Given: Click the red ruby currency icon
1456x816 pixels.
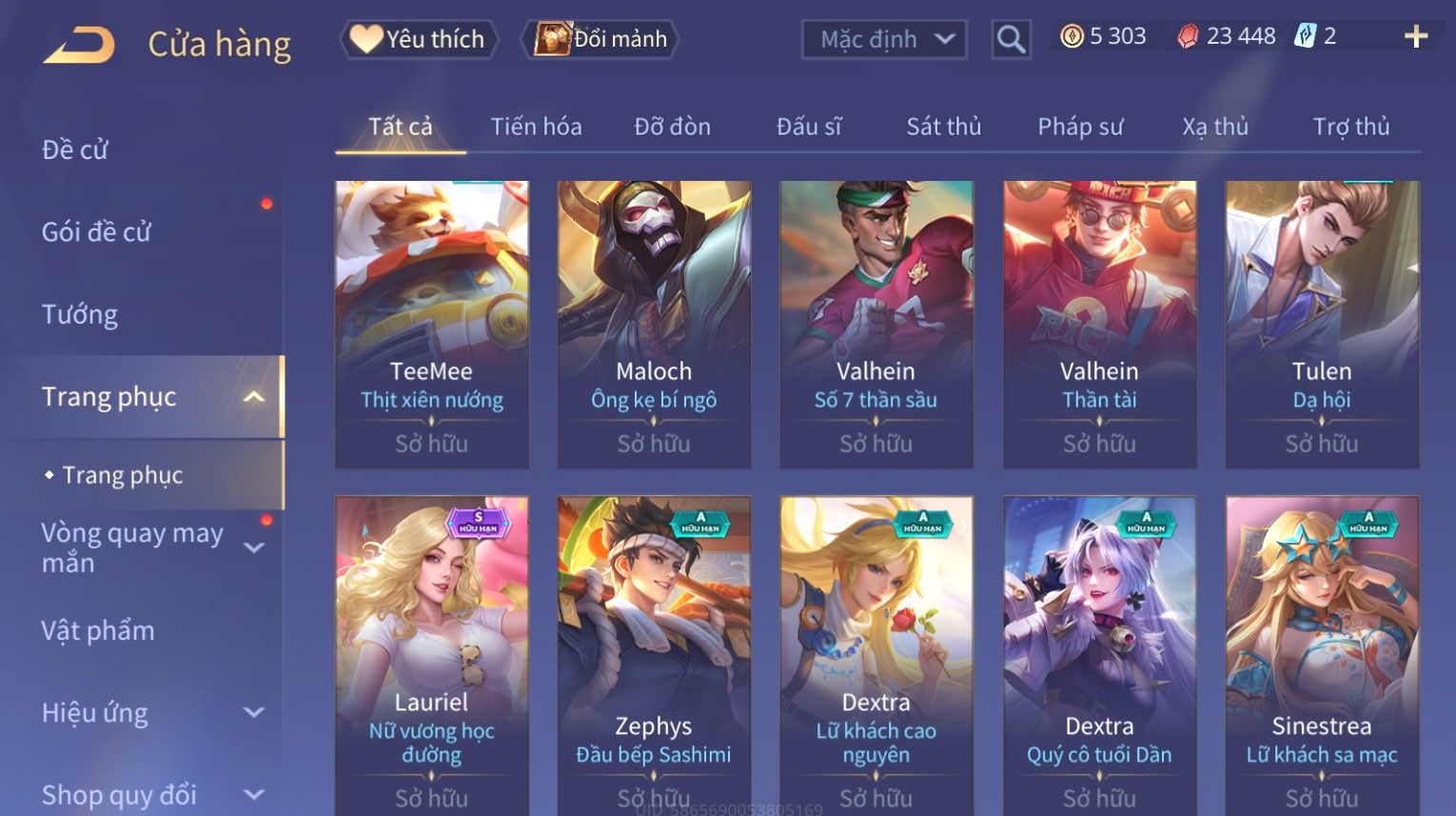Looking at the screenshot, I should (1188, 37).
